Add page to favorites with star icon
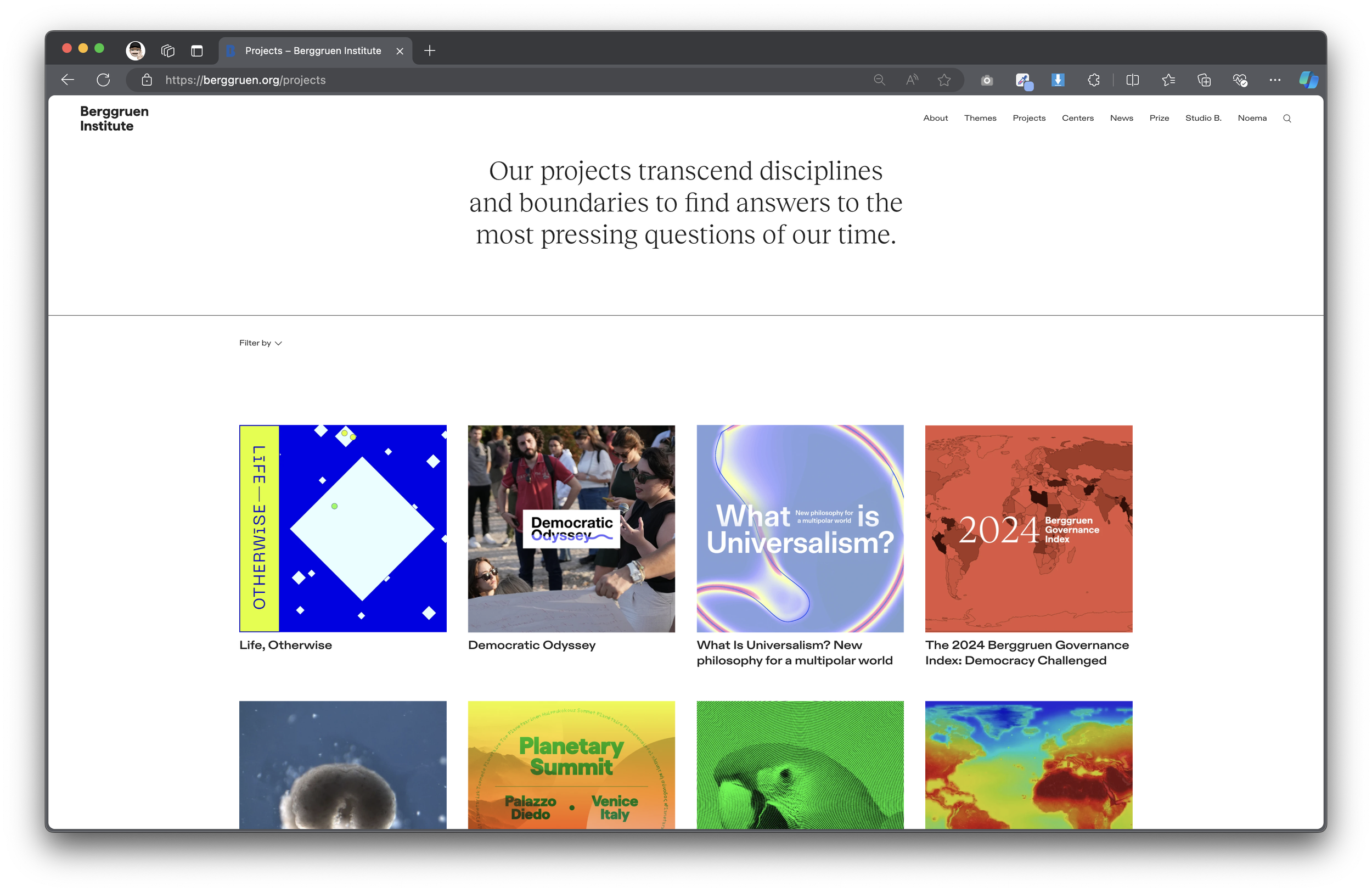This screenshot has height=892, width=1372. coord(944,80)
